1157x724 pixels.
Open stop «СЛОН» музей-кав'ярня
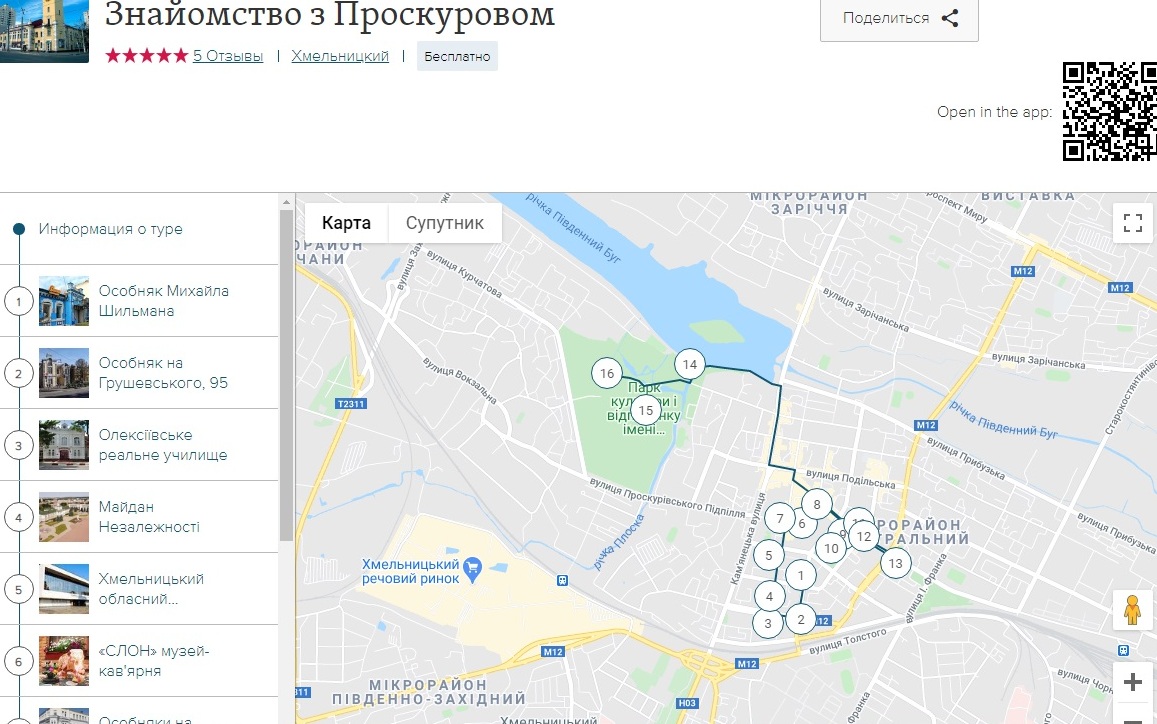(x=139, y=661)
